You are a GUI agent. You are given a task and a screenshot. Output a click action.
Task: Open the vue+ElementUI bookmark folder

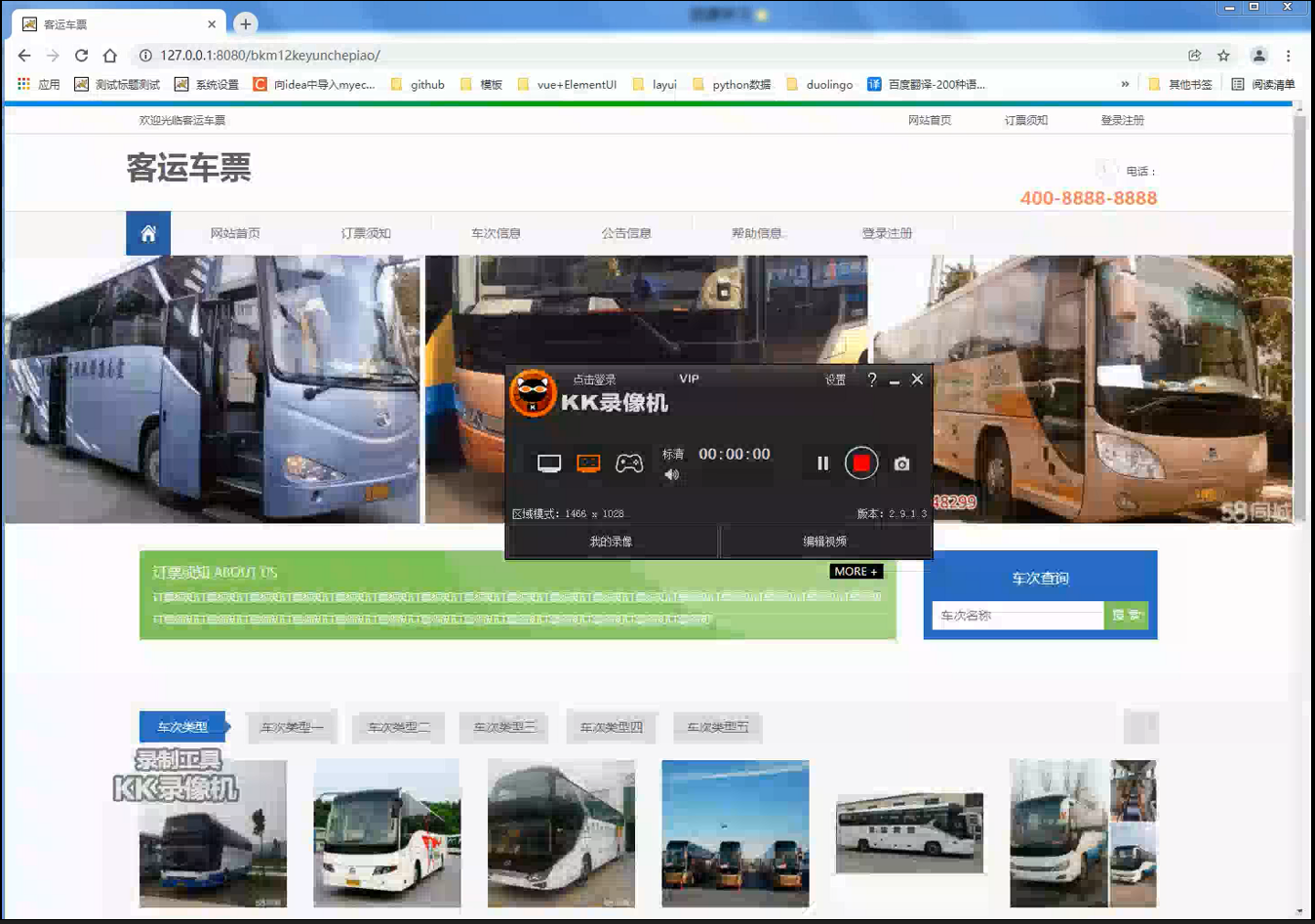coord(567,85)
